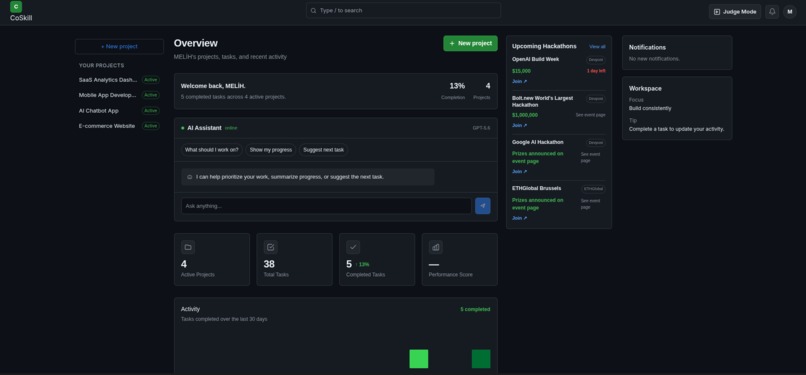Join the ETHGlobal Brussels hackathon
Image resolution: width=806 pixels, height=375 pixels.
519,218
